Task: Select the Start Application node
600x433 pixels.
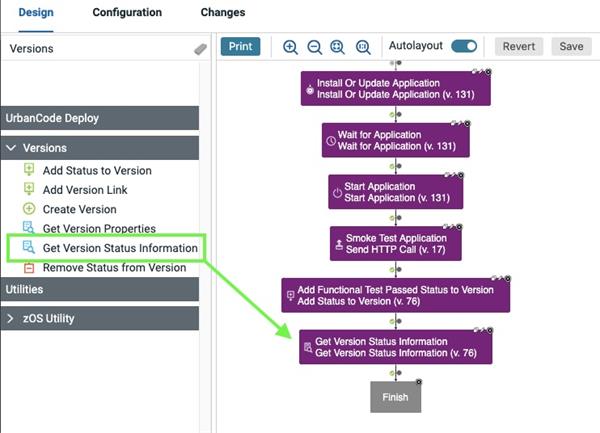Action: click(396, 192)
